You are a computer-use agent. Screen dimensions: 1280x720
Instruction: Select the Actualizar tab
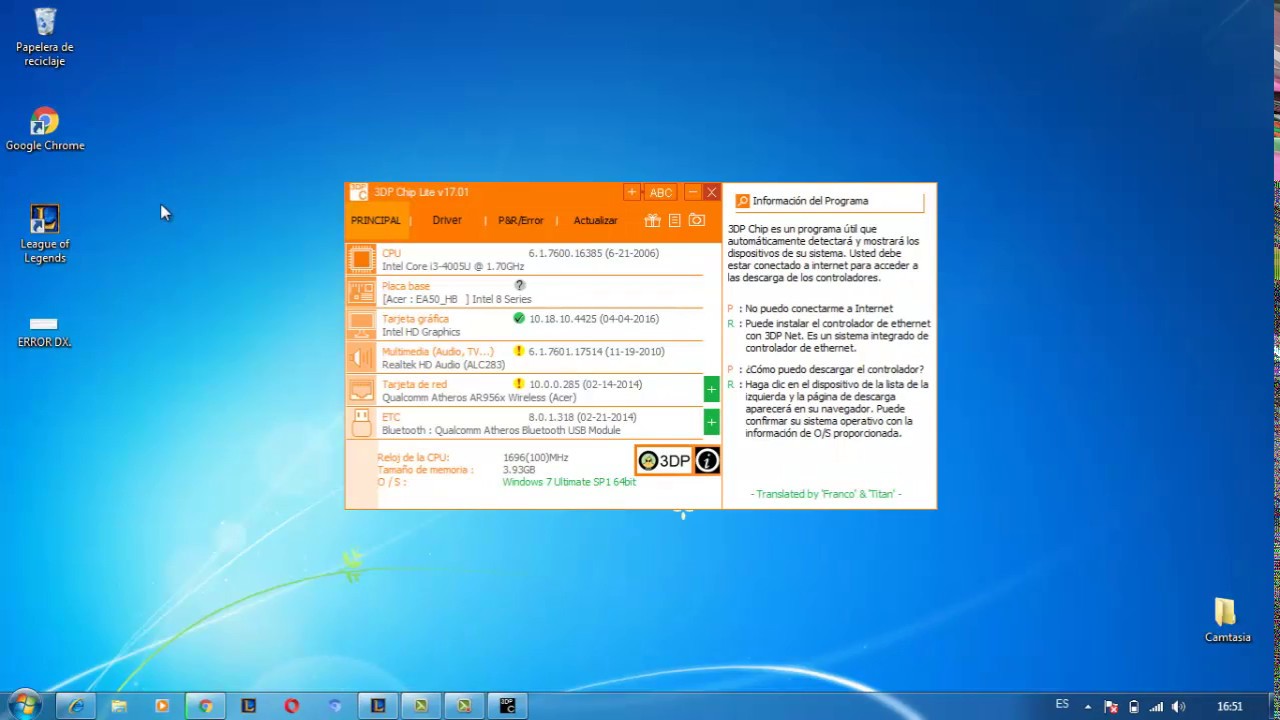[x=595, y=220]
